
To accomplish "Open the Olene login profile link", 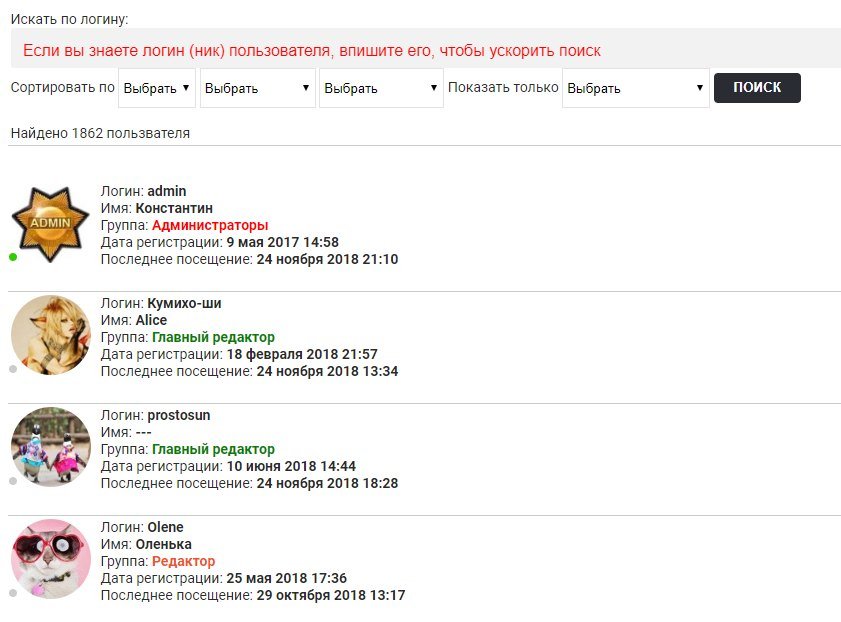I will click(165, 527).
